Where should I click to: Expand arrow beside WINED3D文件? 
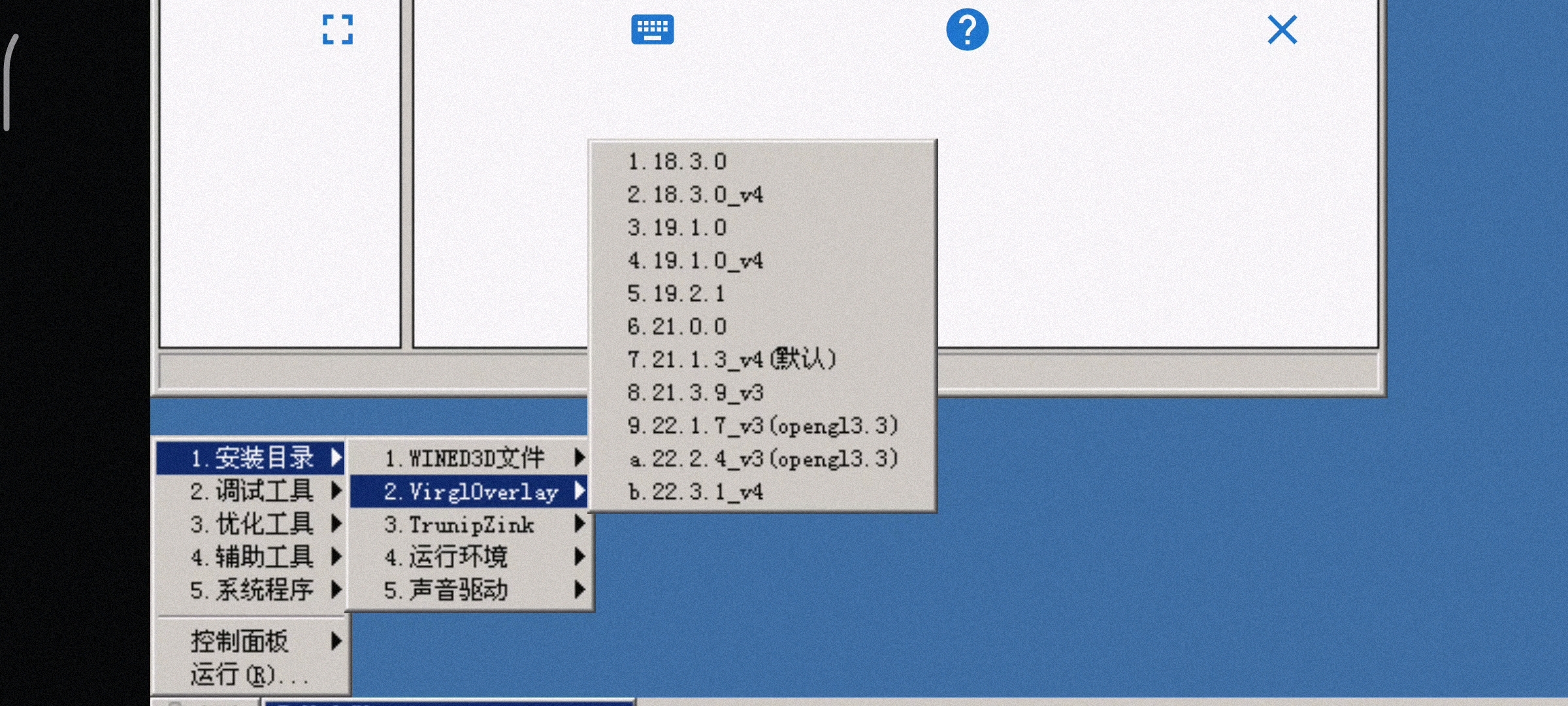click(x=579, y=458)
